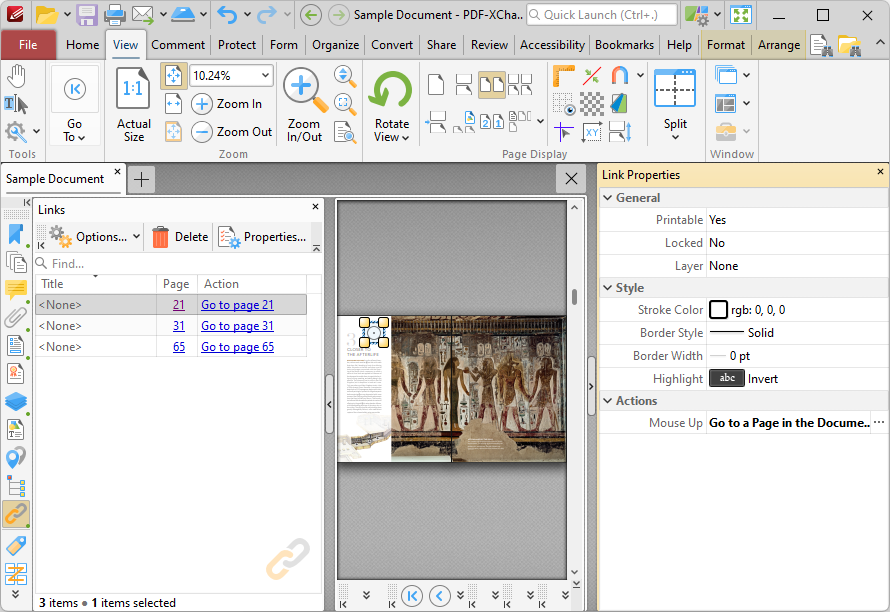Click the Zoom Out button
This screenshot has height=612, width=890.
[x=232, y=132]
